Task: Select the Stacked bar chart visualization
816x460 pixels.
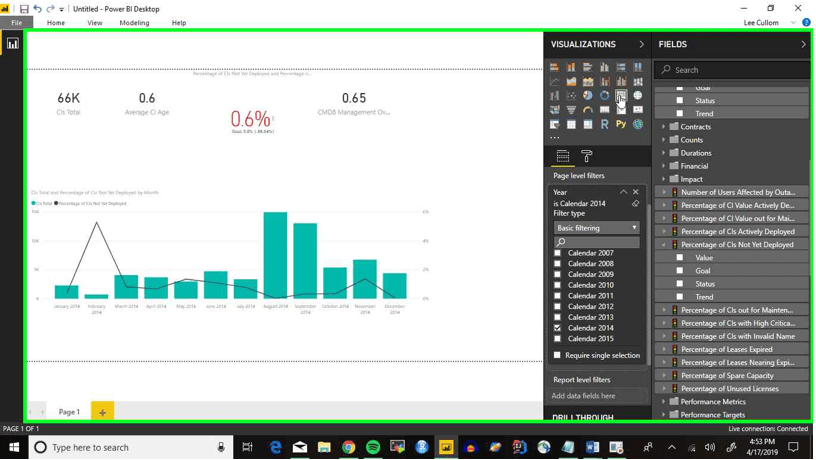Action: [x=554, y=67]
